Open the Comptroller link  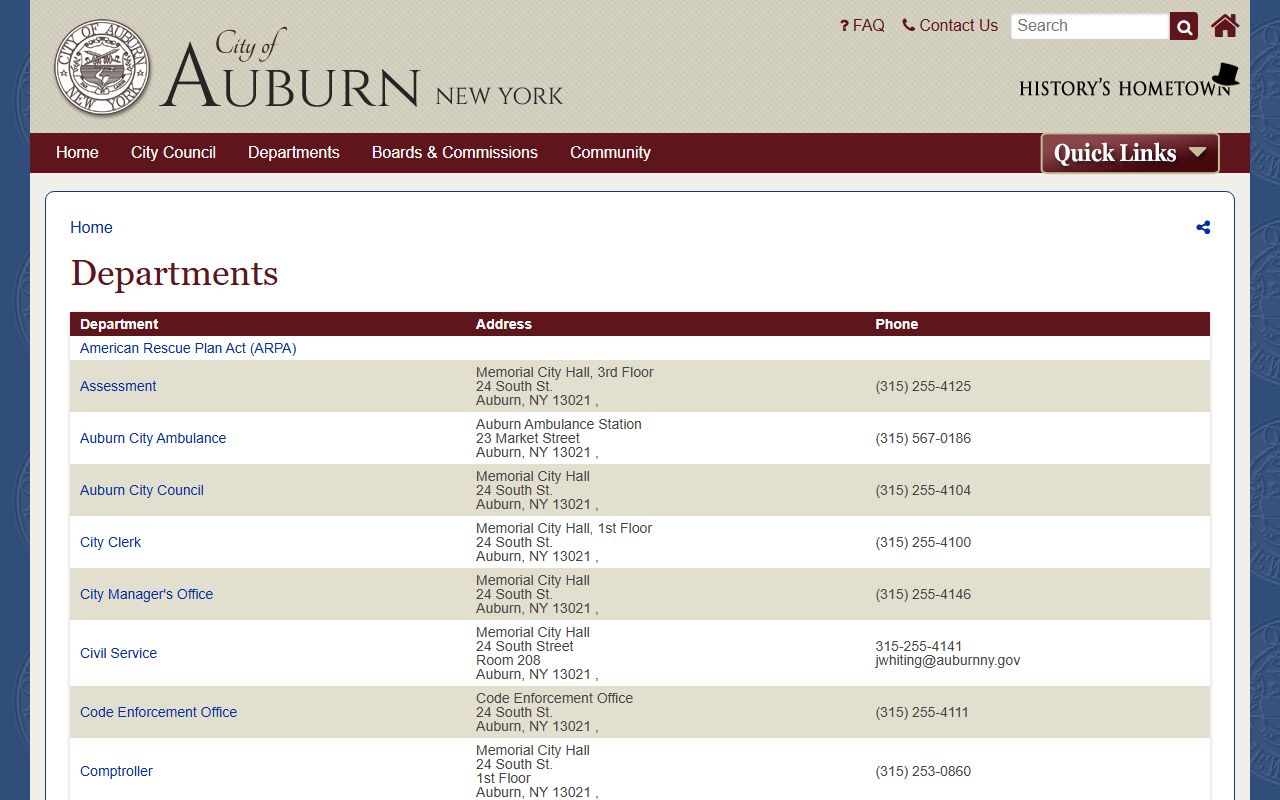point(116,771)
